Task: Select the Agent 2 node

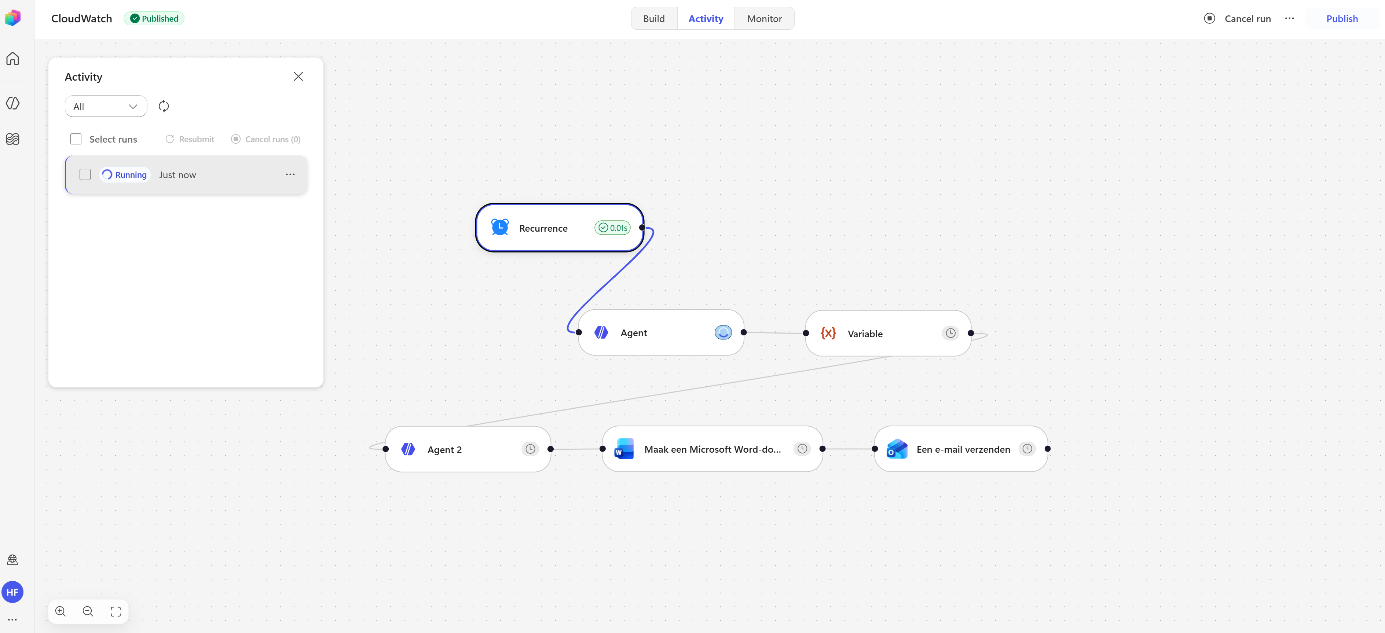Action: [468, 449]
